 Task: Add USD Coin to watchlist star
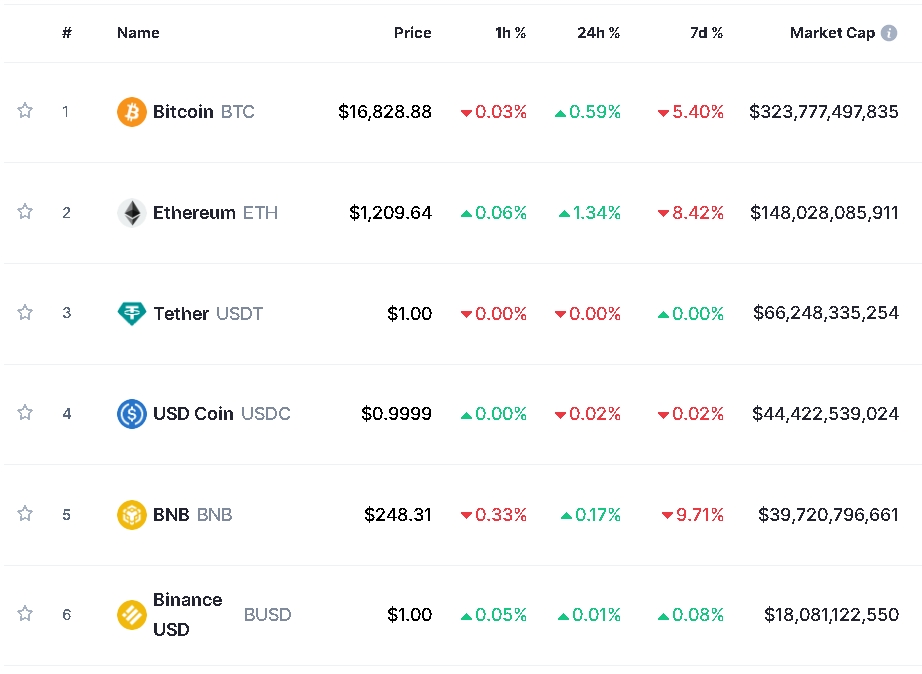pyautogui.click(x=25, y=413)
